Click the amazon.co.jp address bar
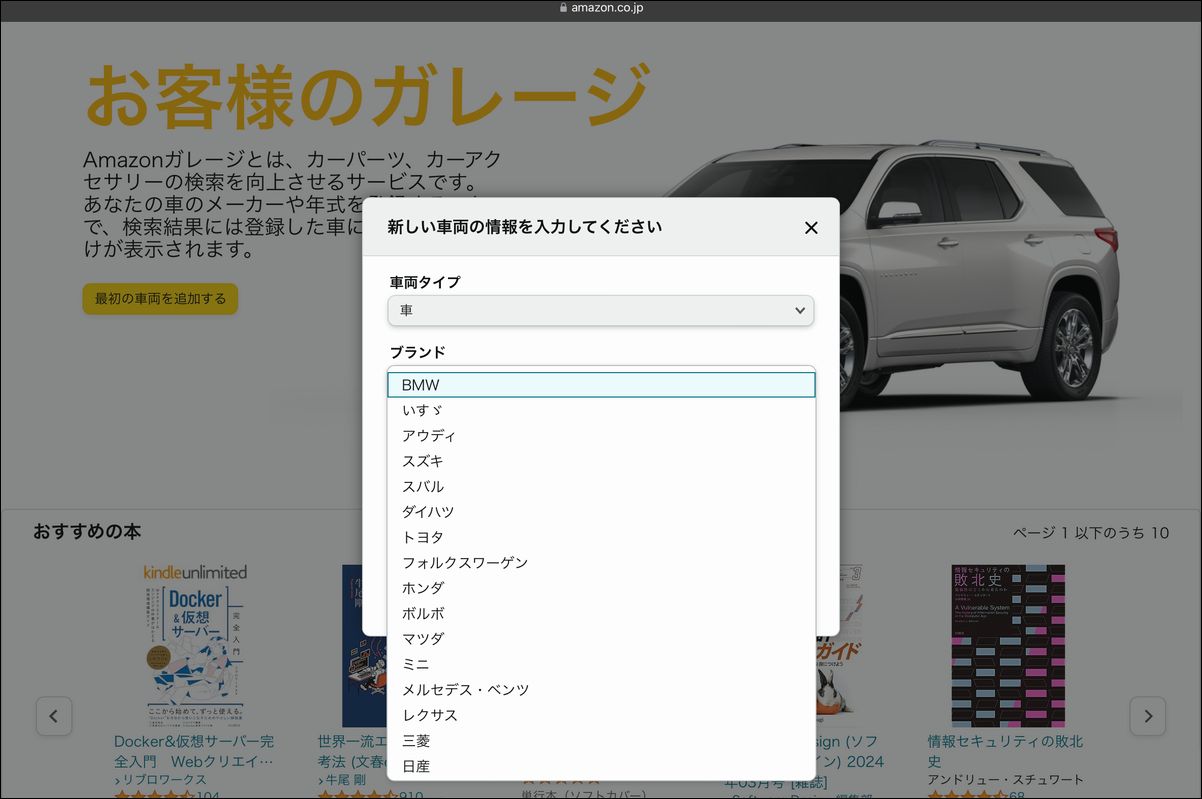 (601, 8)
